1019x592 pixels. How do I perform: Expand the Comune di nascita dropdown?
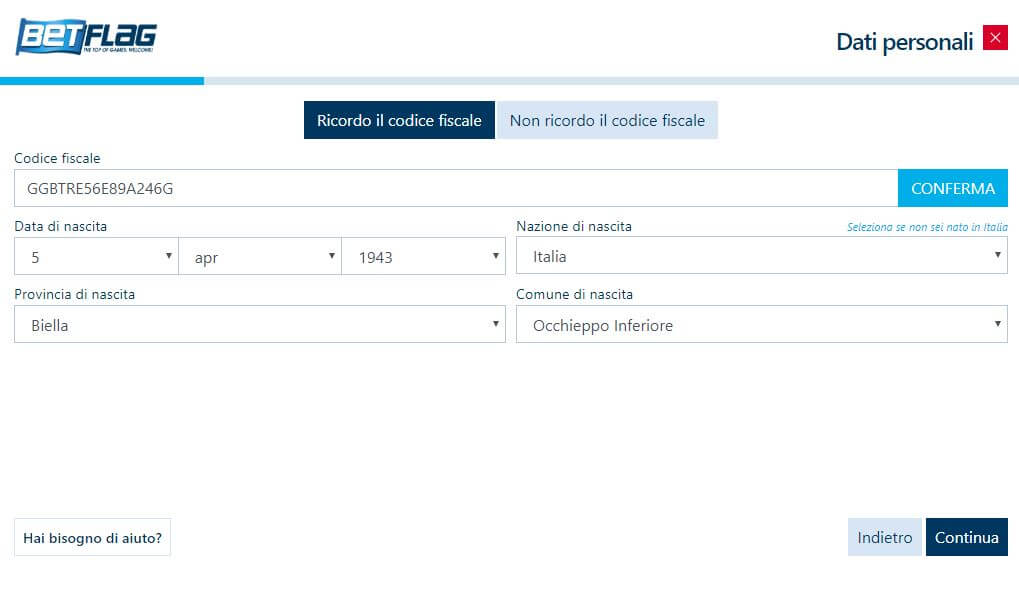(x=762, y=324)
